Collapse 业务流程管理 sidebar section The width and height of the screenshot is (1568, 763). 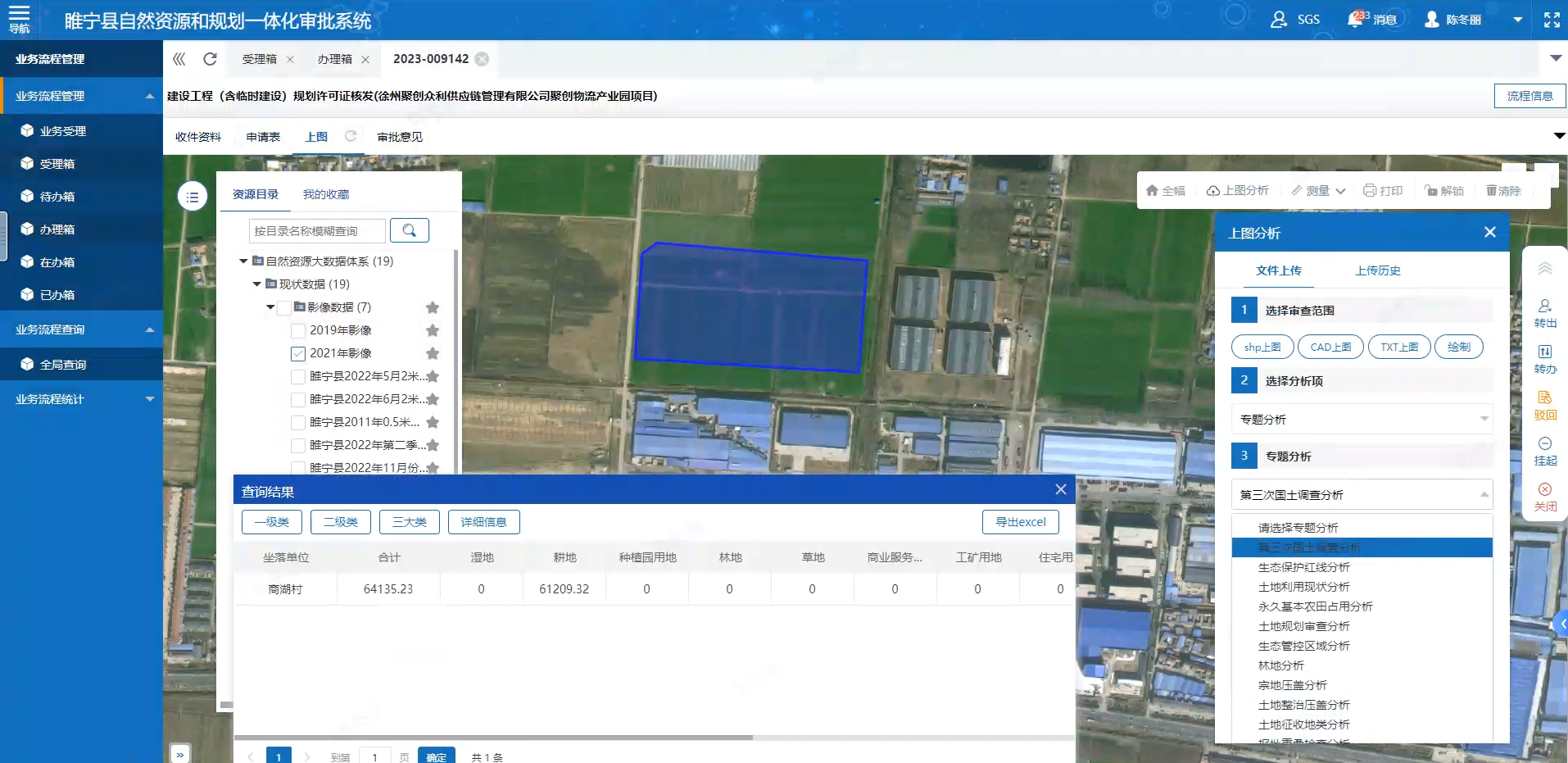(150, 96)
